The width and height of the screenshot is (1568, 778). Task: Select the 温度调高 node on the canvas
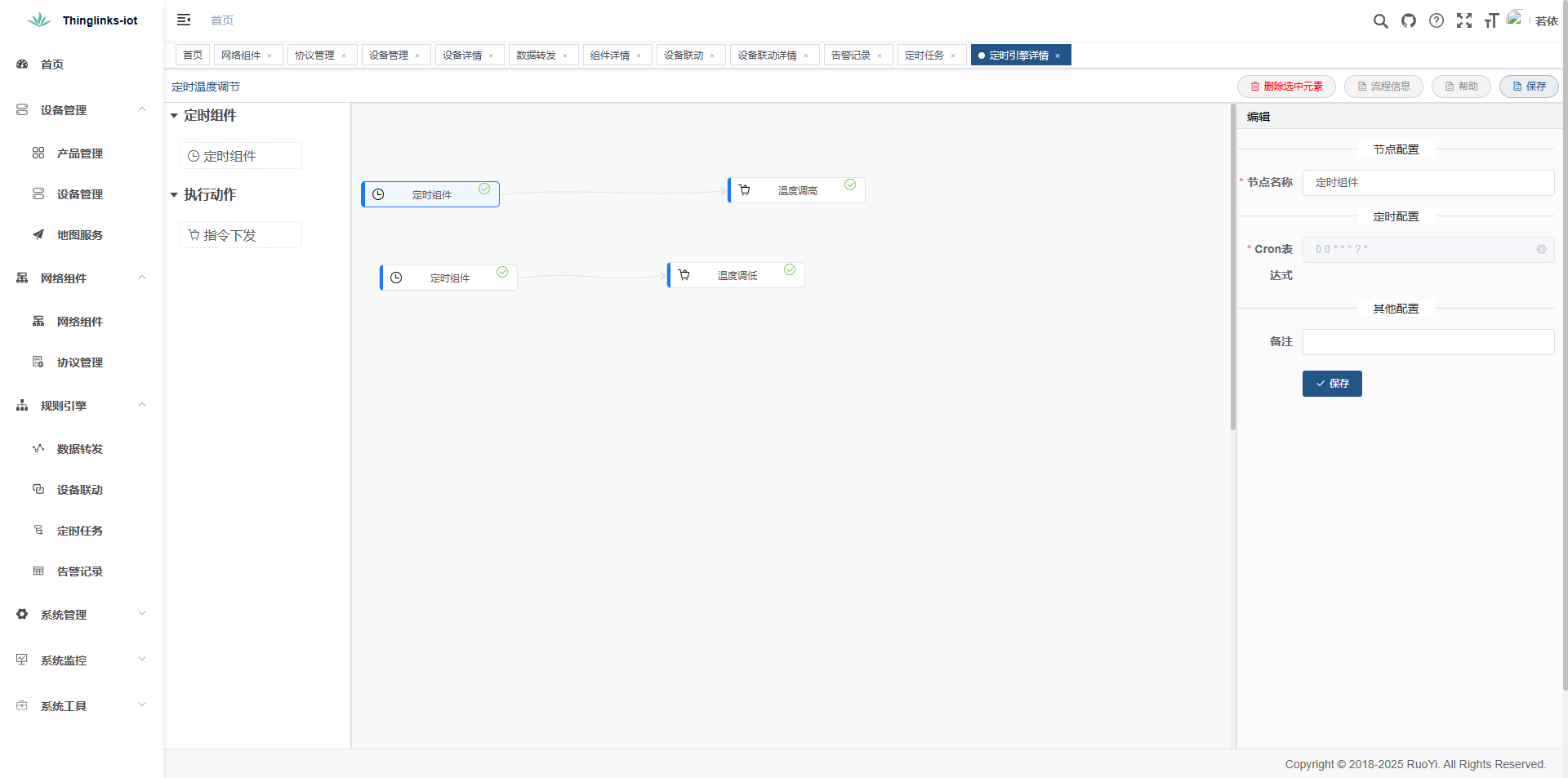796,190
